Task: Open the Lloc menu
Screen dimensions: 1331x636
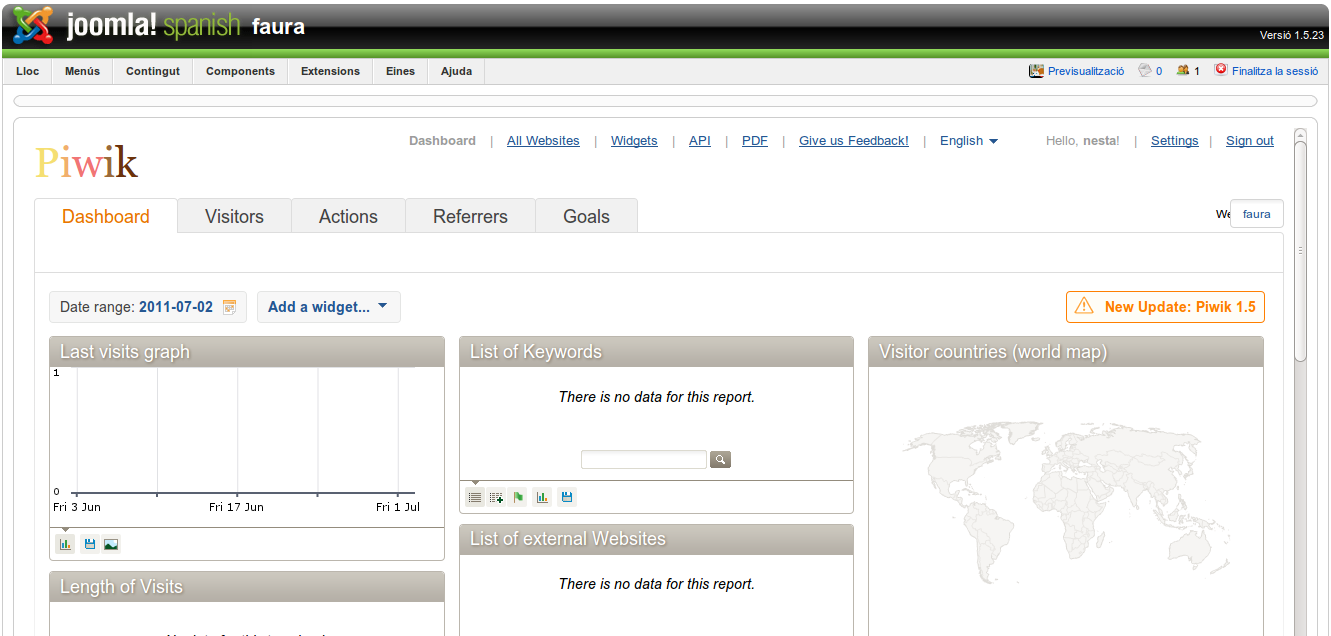Action: [28, 71]
